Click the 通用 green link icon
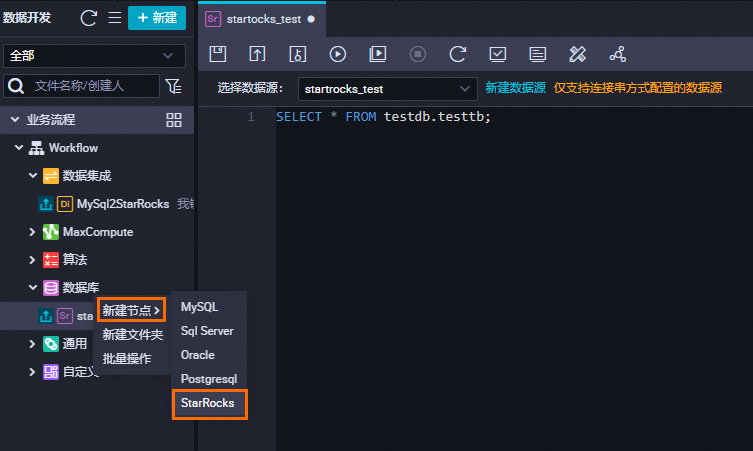The image size is (753, 451). point(50,344)
